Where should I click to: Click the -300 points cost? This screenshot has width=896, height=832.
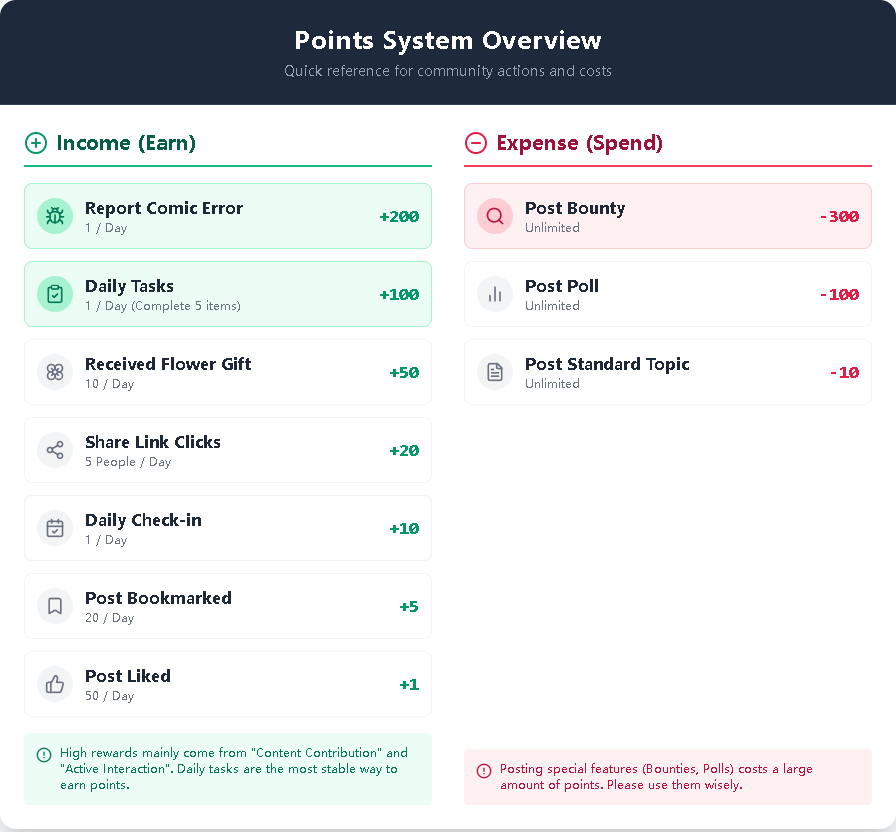(839, 216)
